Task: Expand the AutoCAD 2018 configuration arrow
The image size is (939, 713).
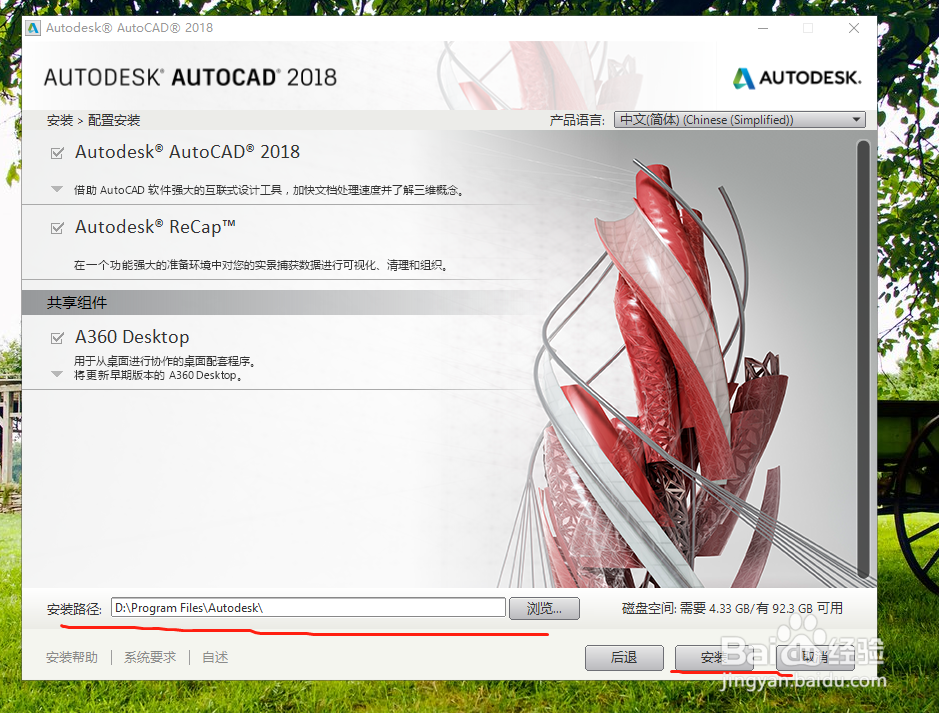Action: tap(57, 189)
